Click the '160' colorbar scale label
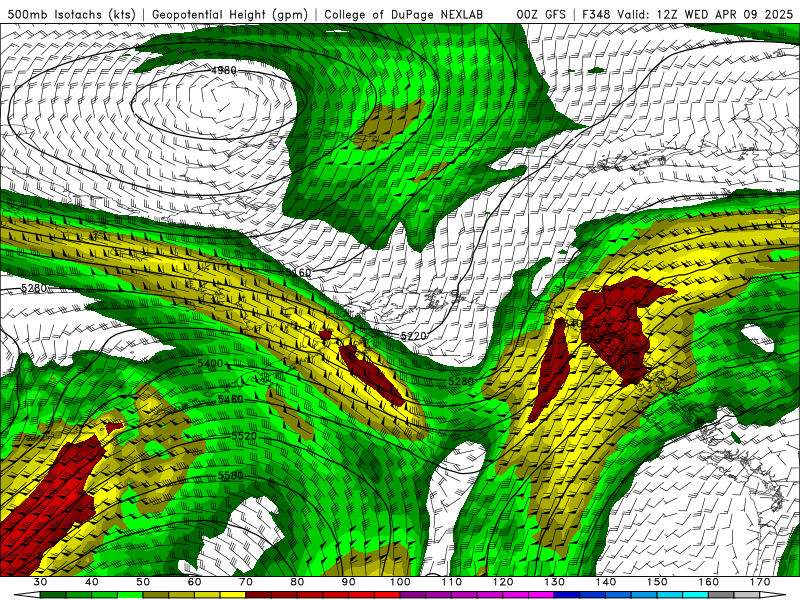Image resolution: width=800 pixels, height=600 pixels. click(708, 582)
